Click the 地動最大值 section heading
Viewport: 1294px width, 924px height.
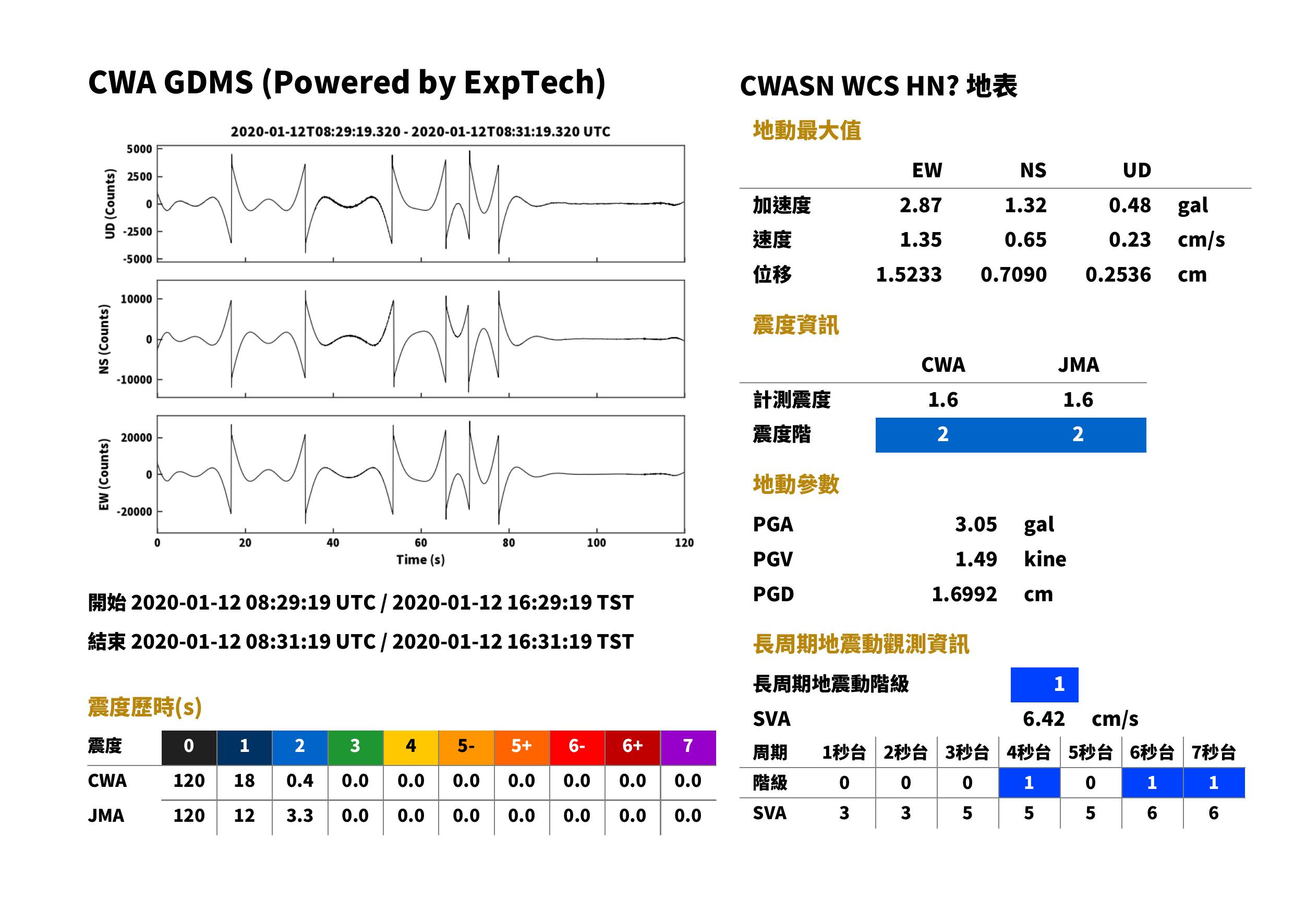pos(806,130)
